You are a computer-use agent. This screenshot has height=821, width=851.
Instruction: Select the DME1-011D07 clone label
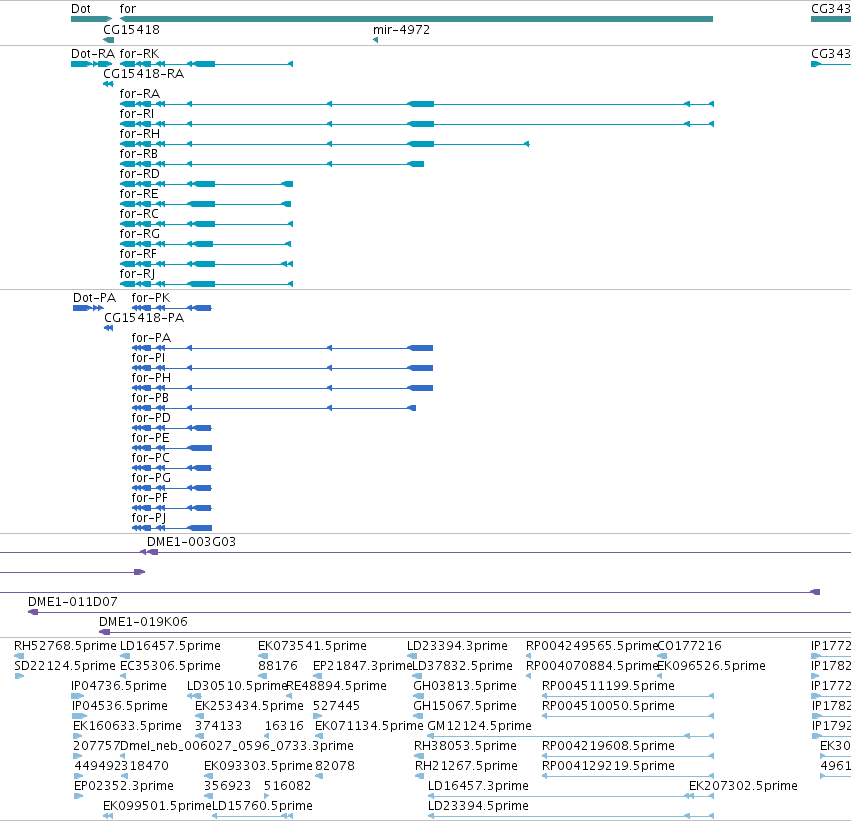click(x=72, y=602)
